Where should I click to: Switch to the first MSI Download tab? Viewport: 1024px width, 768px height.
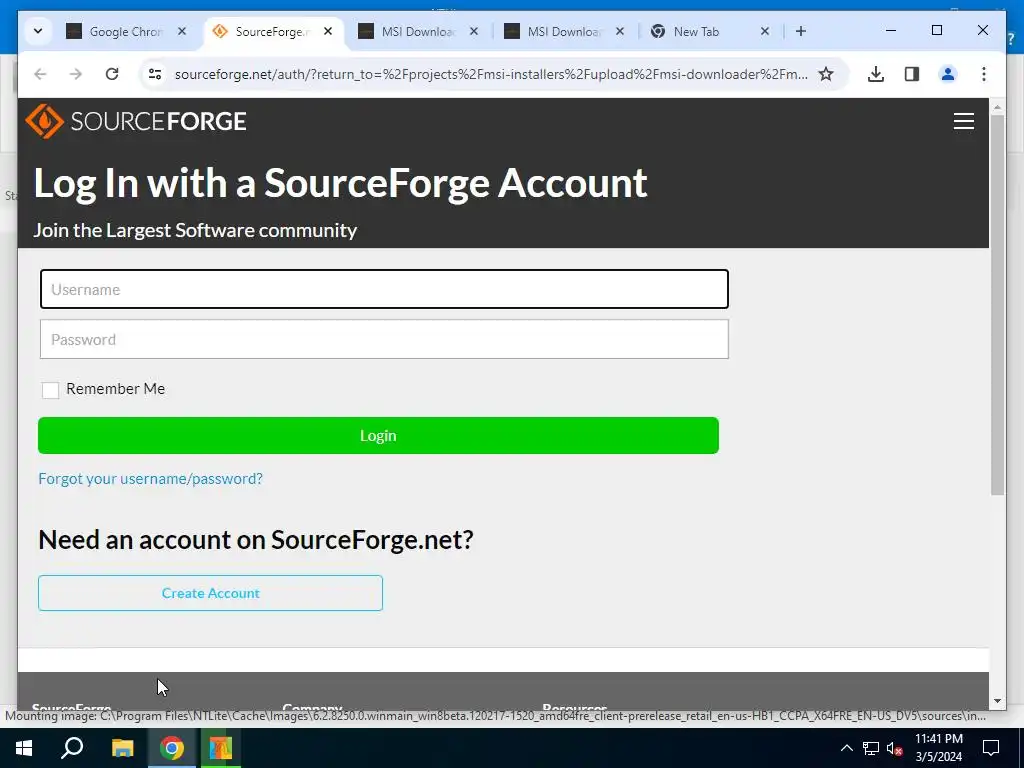(420, 31)
